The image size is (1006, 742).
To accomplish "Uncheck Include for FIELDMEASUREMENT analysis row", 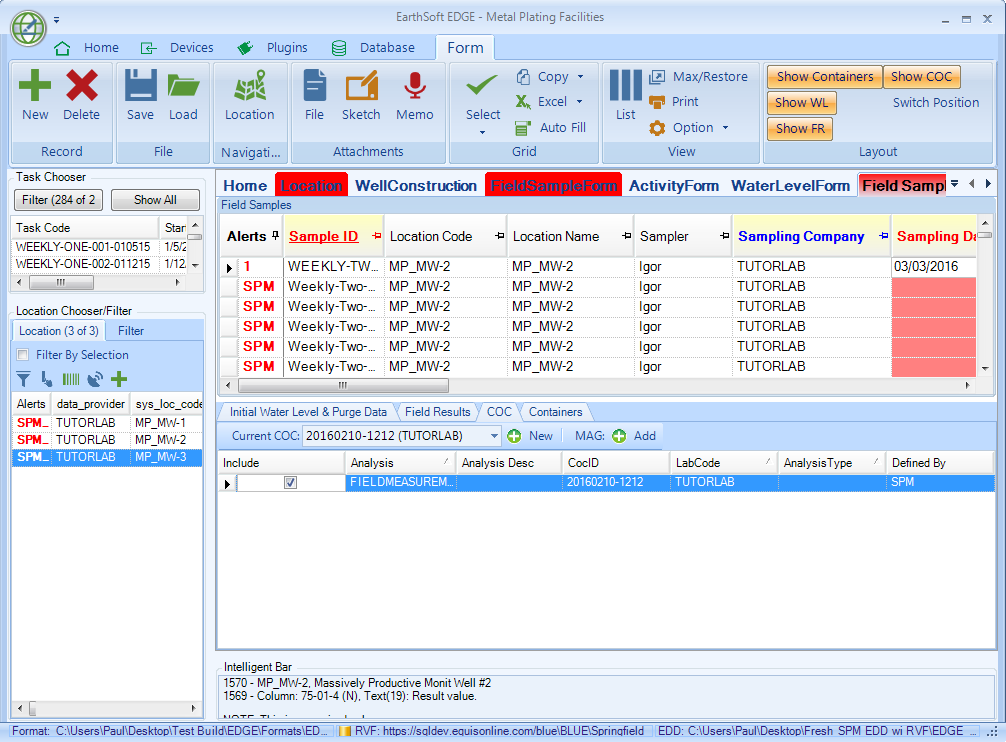I will click(290, 483).
